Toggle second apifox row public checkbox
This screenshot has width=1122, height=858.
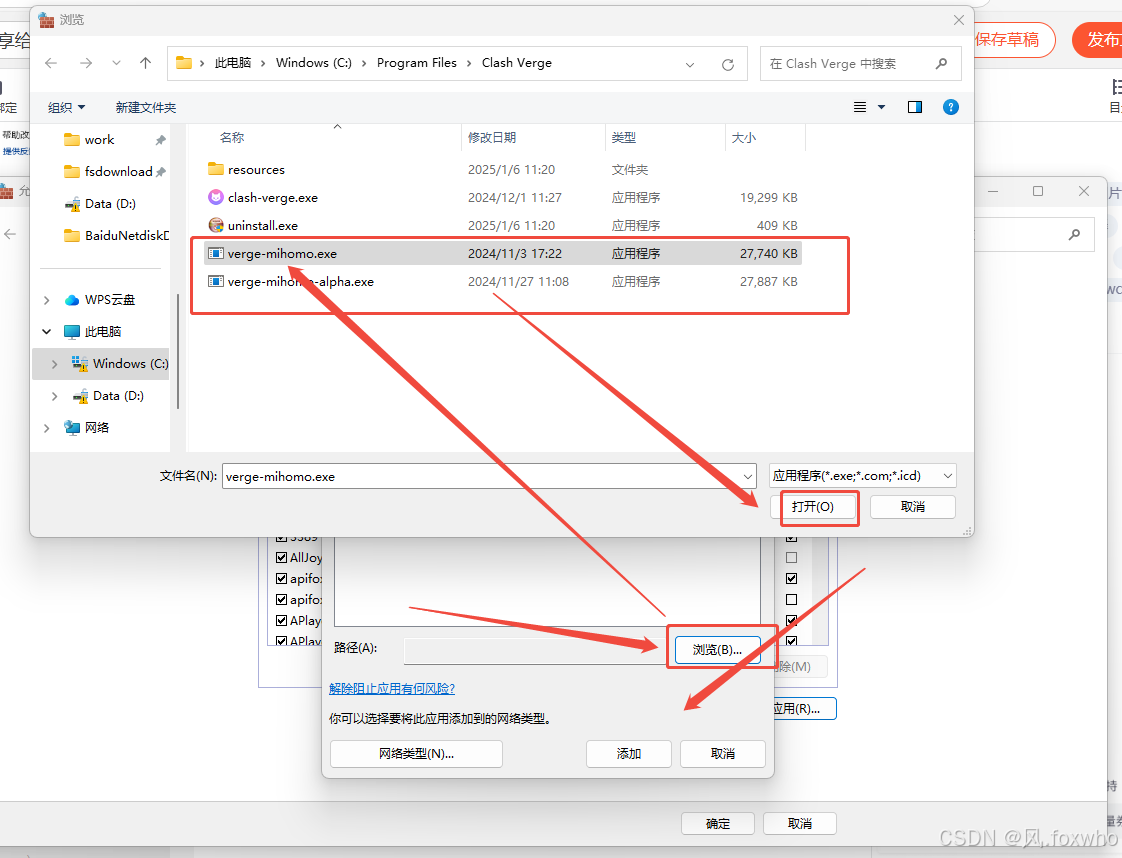coord(791,600)
